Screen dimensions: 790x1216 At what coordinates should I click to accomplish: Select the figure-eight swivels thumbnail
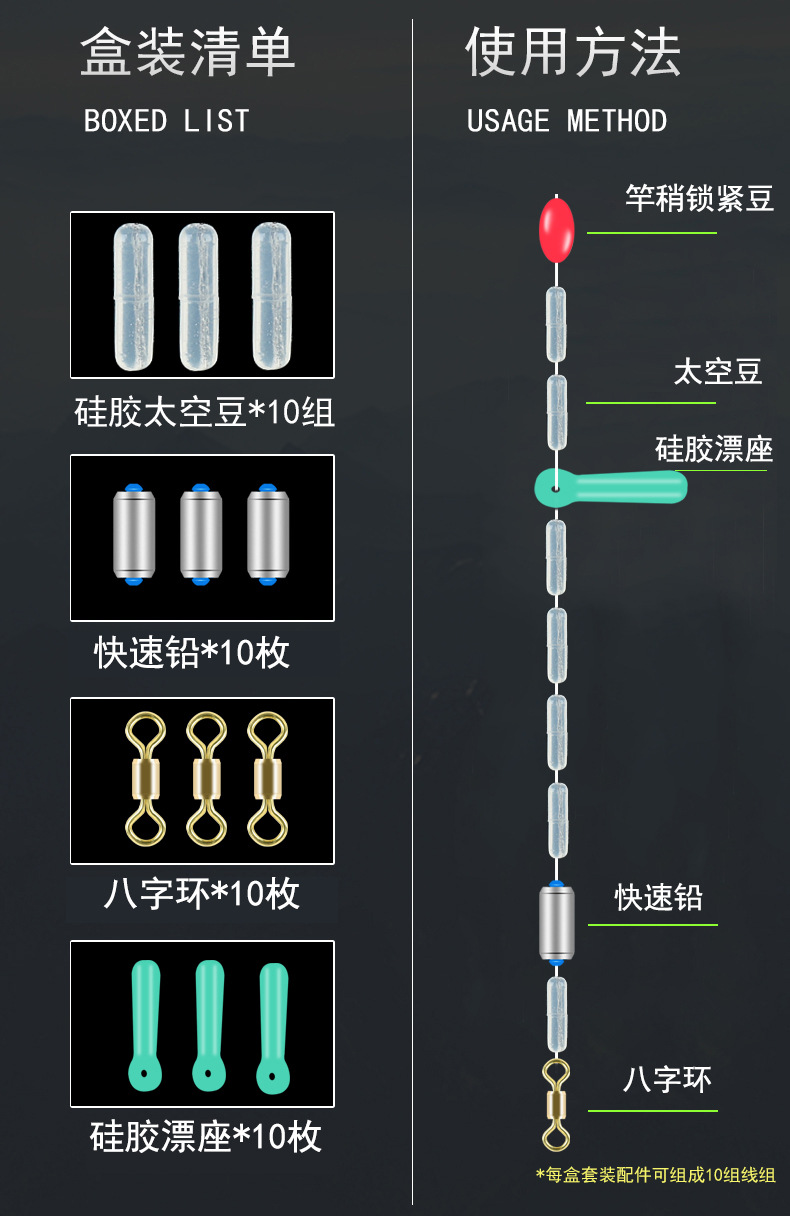(x=202, y=781)
